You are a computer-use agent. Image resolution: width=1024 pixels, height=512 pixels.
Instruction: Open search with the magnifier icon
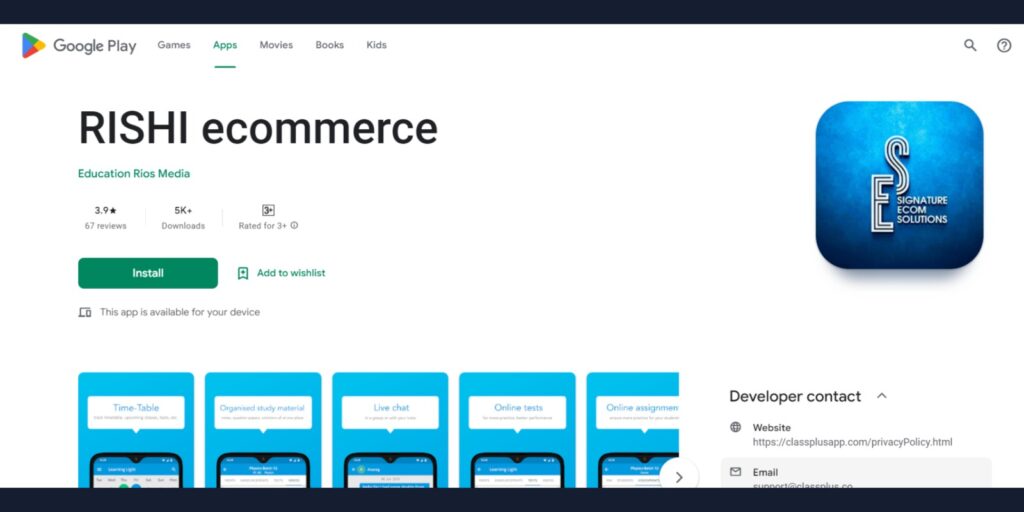tap(970, 45)
